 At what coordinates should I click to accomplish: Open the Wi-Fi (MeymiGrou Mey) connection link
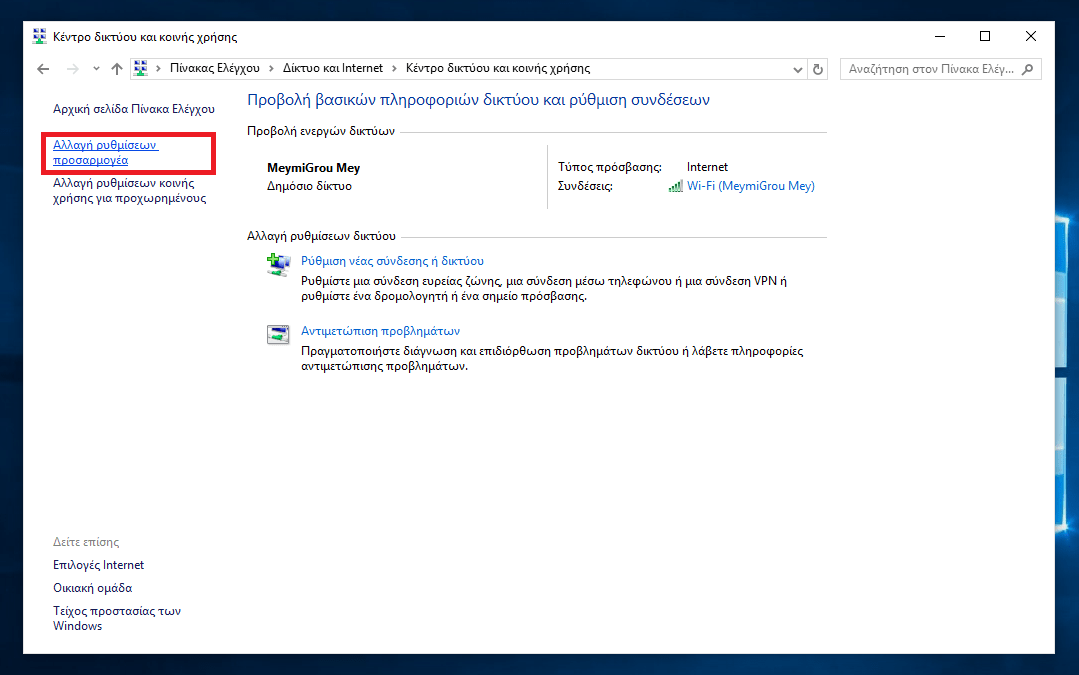click(x=750, y=186)
